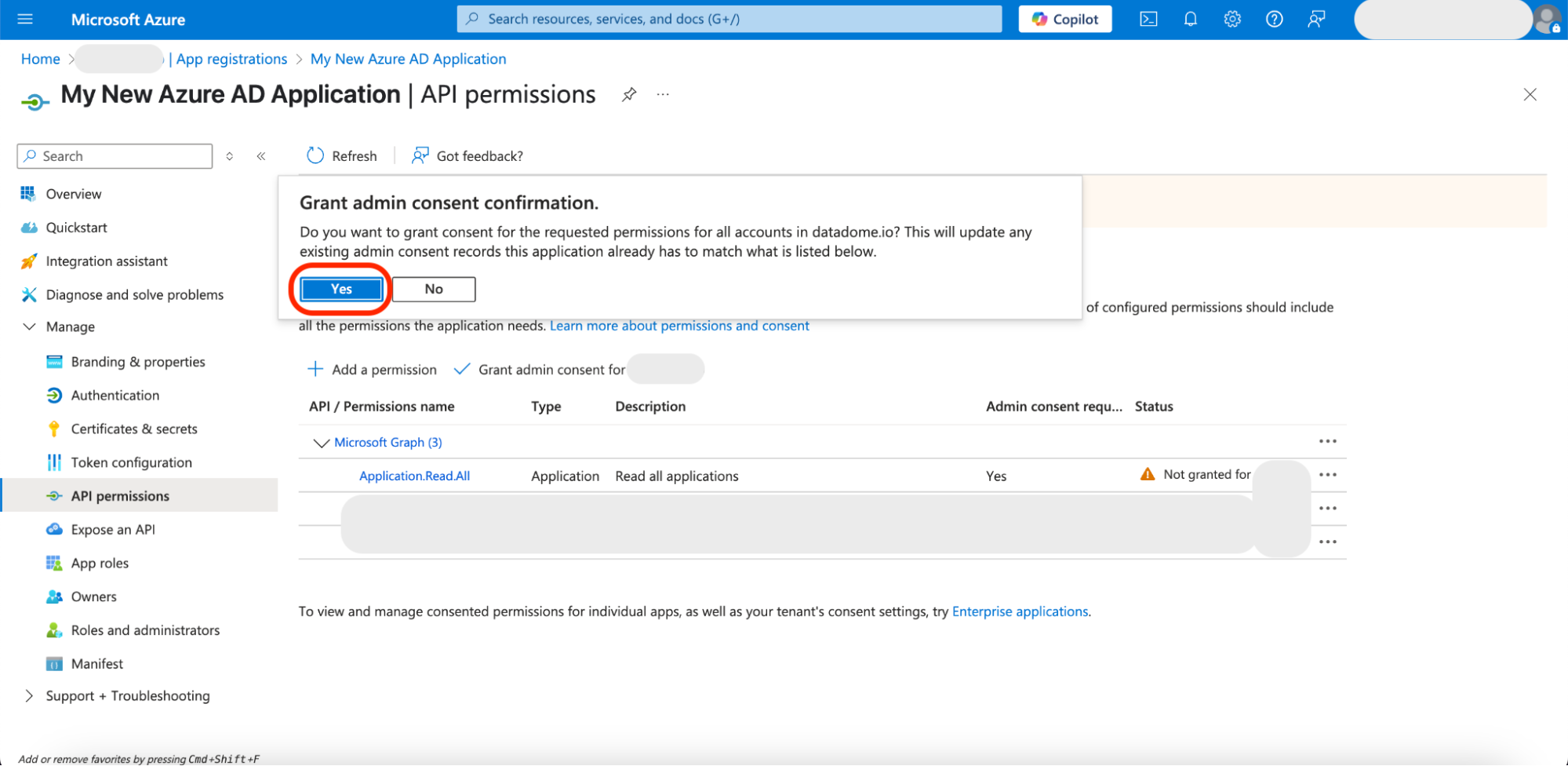
Task: Click the Microsoft Azure logo text
Action: click(128, 20)
